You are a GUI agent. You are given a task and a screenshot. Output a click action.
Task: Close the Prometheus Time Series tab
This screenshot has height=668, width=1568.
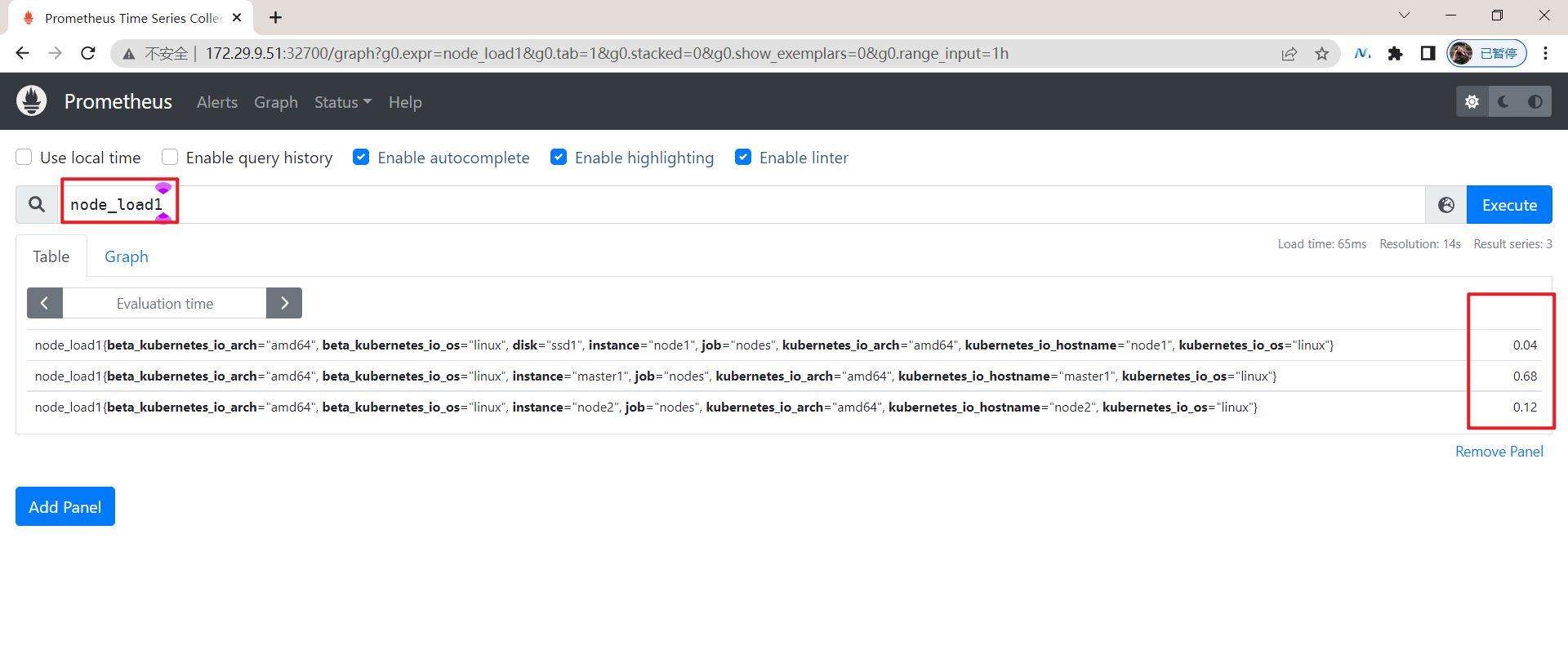coord(237,17)
